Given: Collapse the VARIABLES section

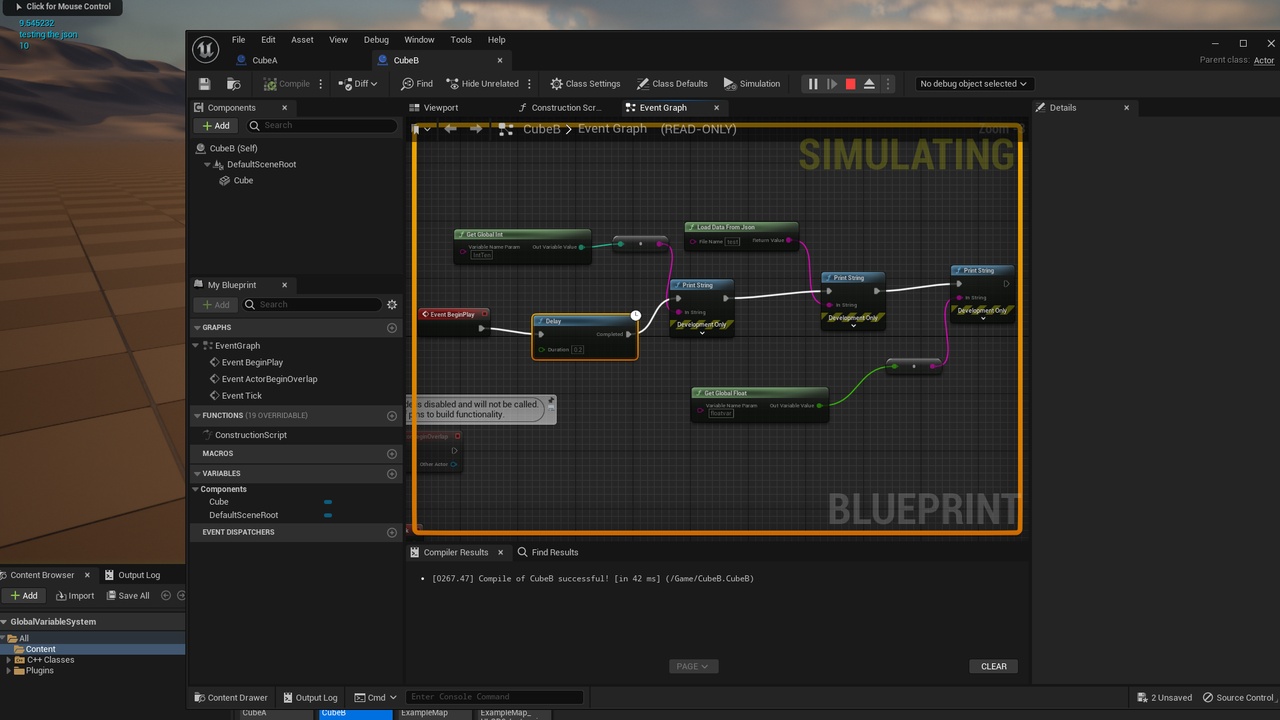Looking at the screenshot, I should tap(197, 473).
